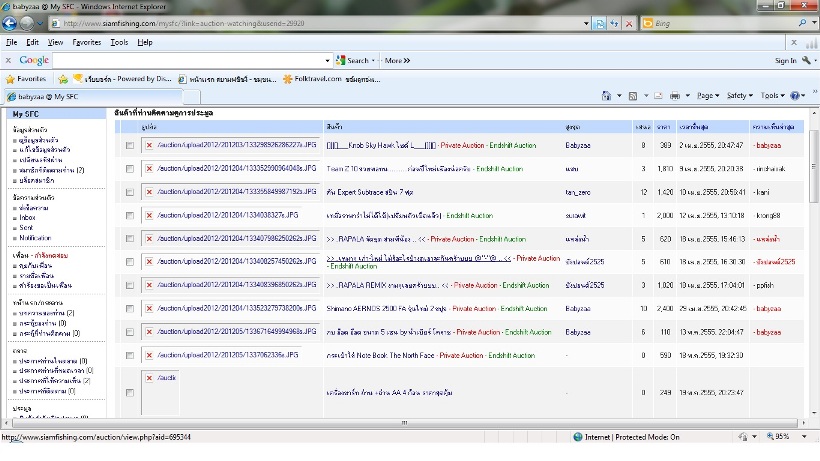Viewport: 820px width, 461px height.
Task: Click broken image icon for Knob Sky Hawk row
Action: point(149,145)
